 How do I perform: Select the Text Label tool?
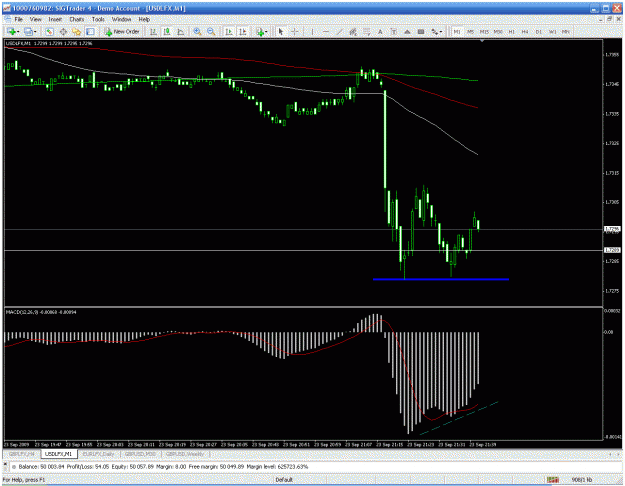[x=393, y=31]
